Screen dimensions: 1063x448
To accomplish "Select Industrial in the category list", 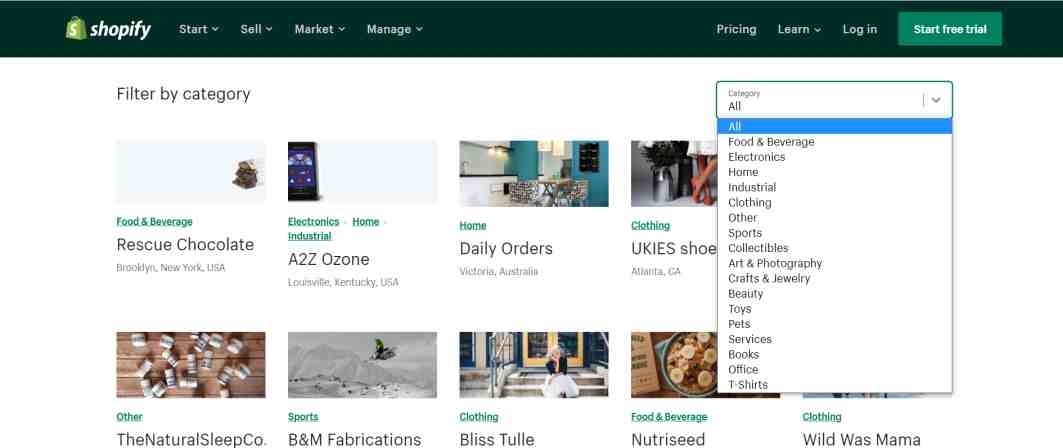I will click(835, 187).
